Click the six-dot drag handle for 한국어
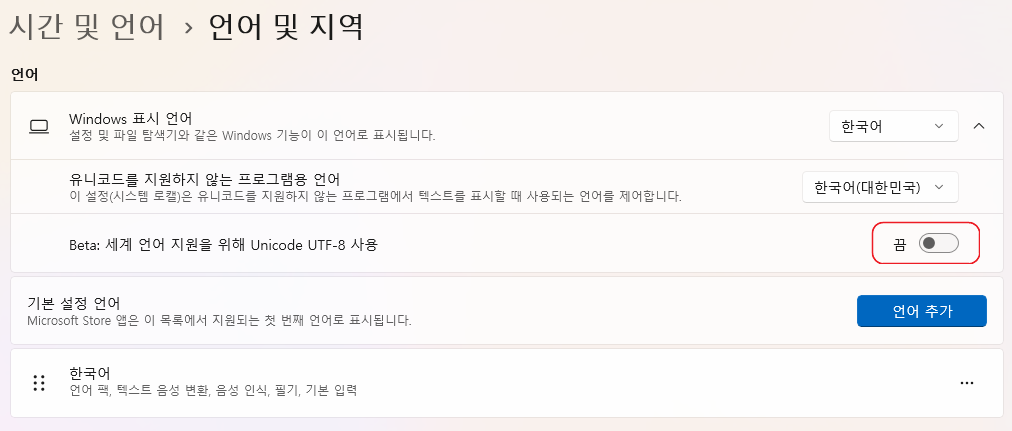This screenshot has height=431, width=1012. 39,382
